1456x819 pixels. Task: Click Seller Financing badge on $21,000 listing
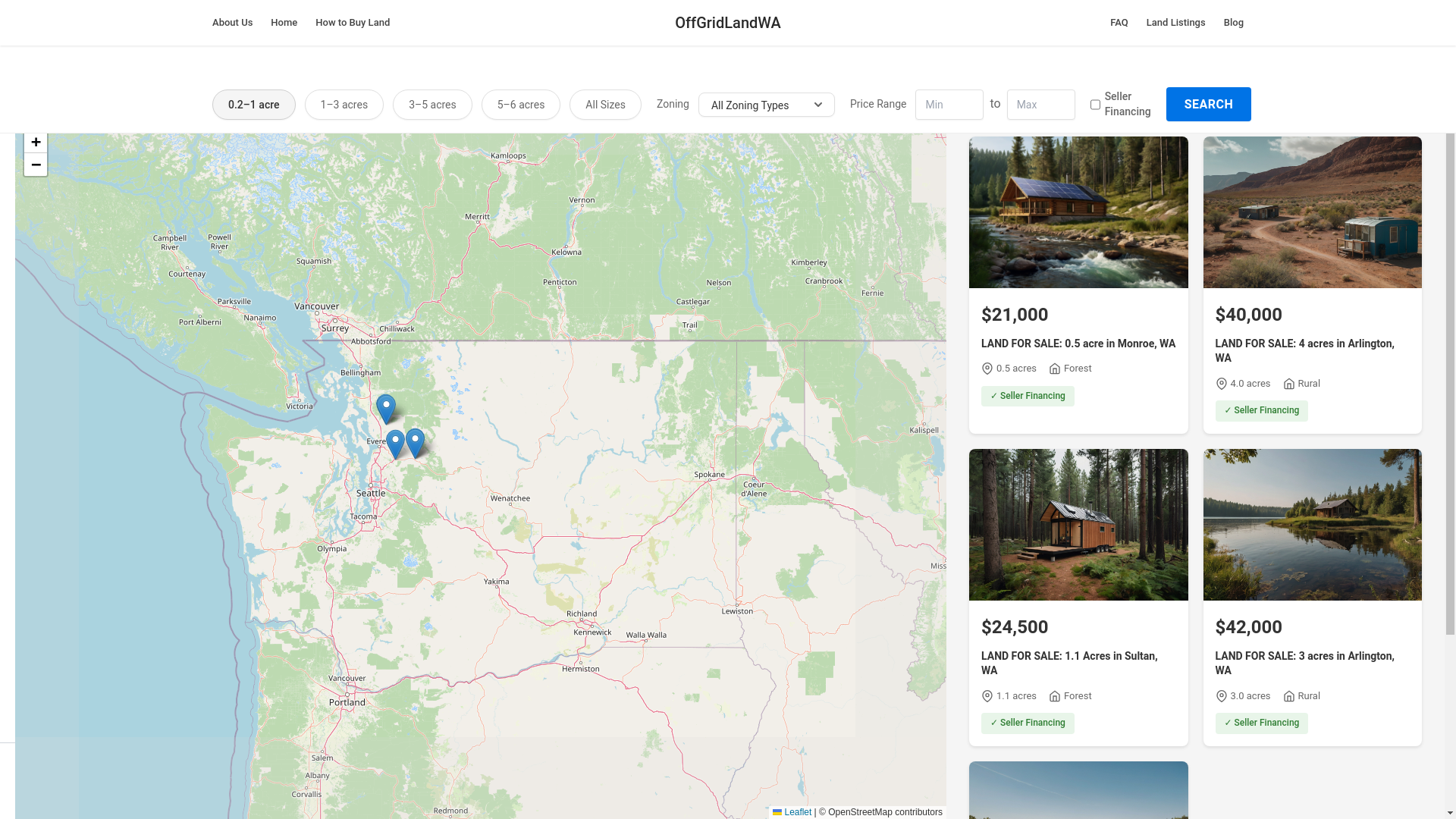click(x=1028, y=396)
